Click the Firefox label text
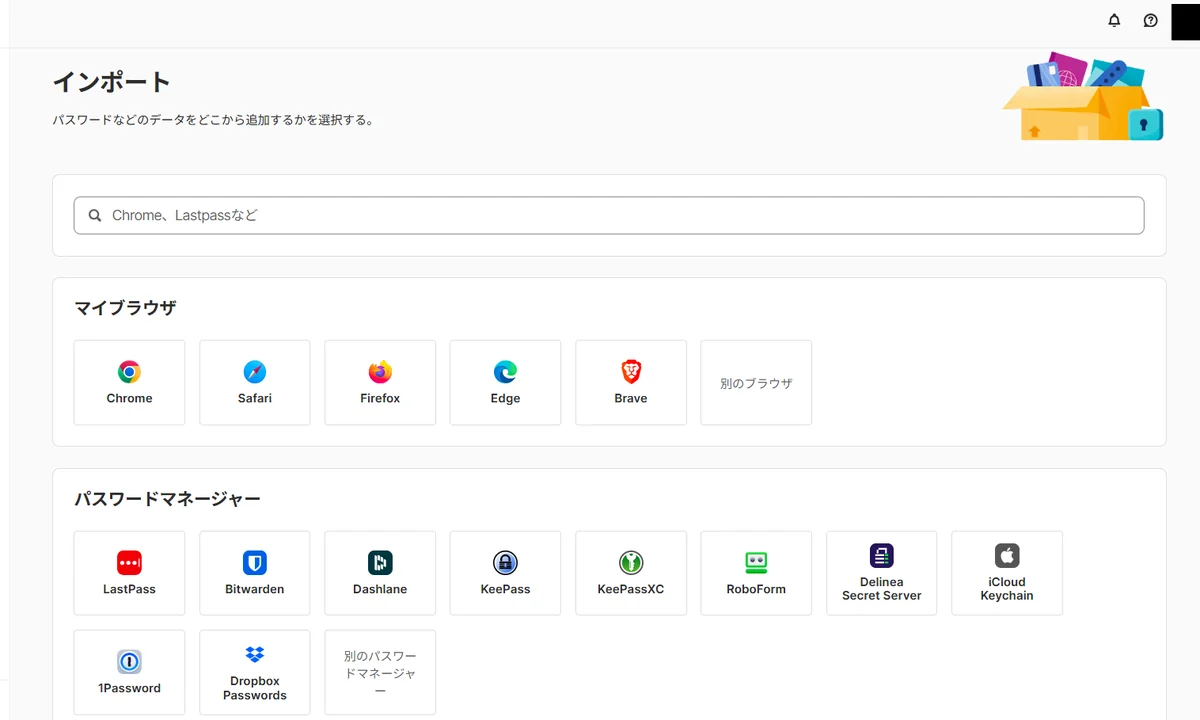 (380, 398)
